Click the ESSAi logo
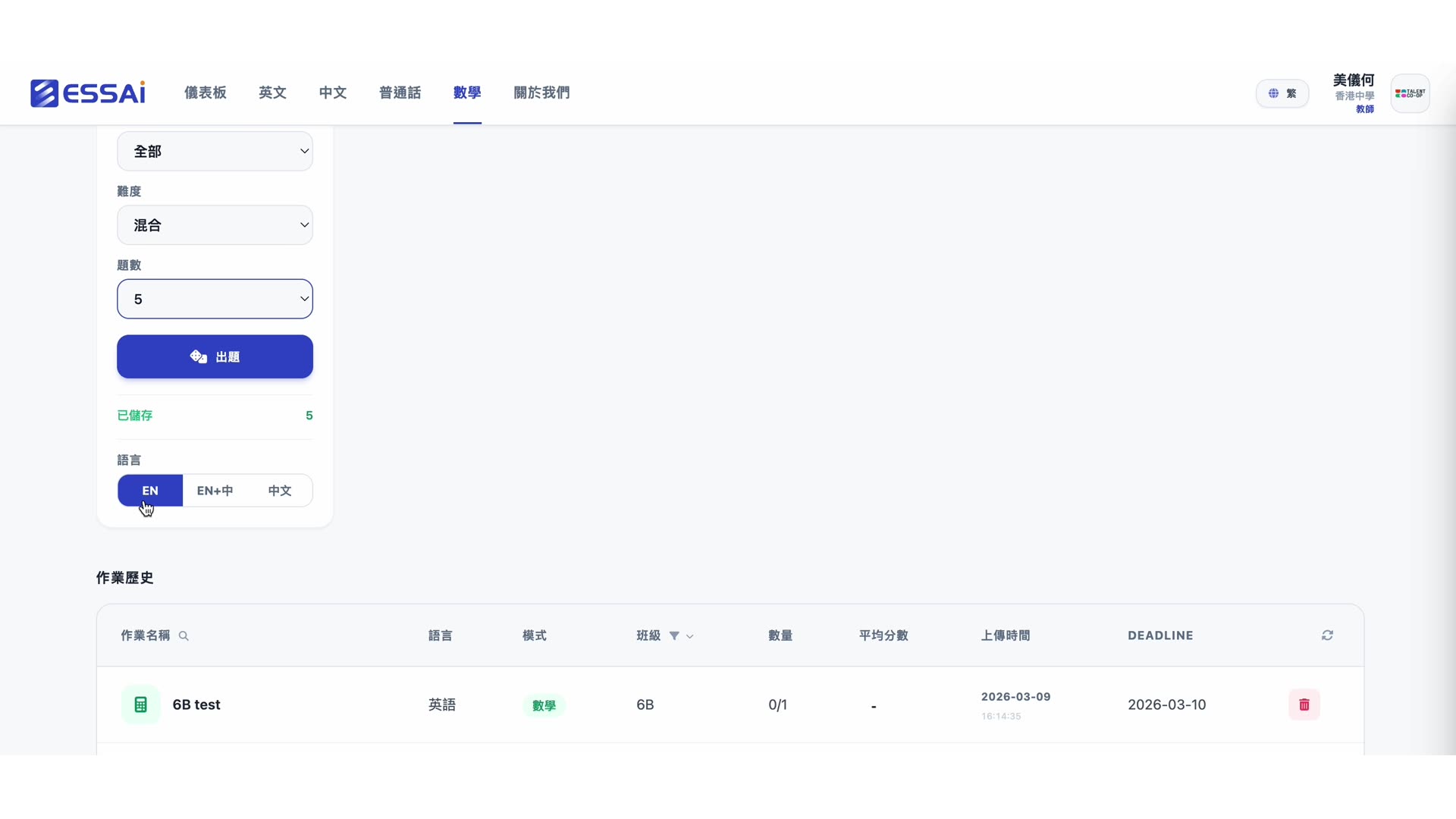 pyautogui.click(x=86, y=93)
